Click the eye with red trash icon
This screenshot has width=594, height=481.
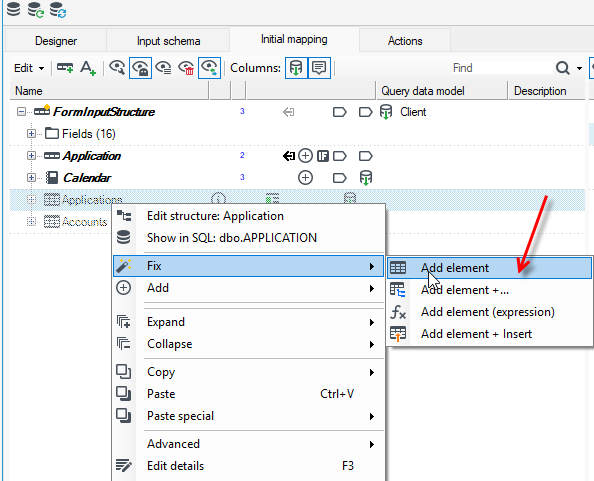pyautogui.click(x=186, y=68)
